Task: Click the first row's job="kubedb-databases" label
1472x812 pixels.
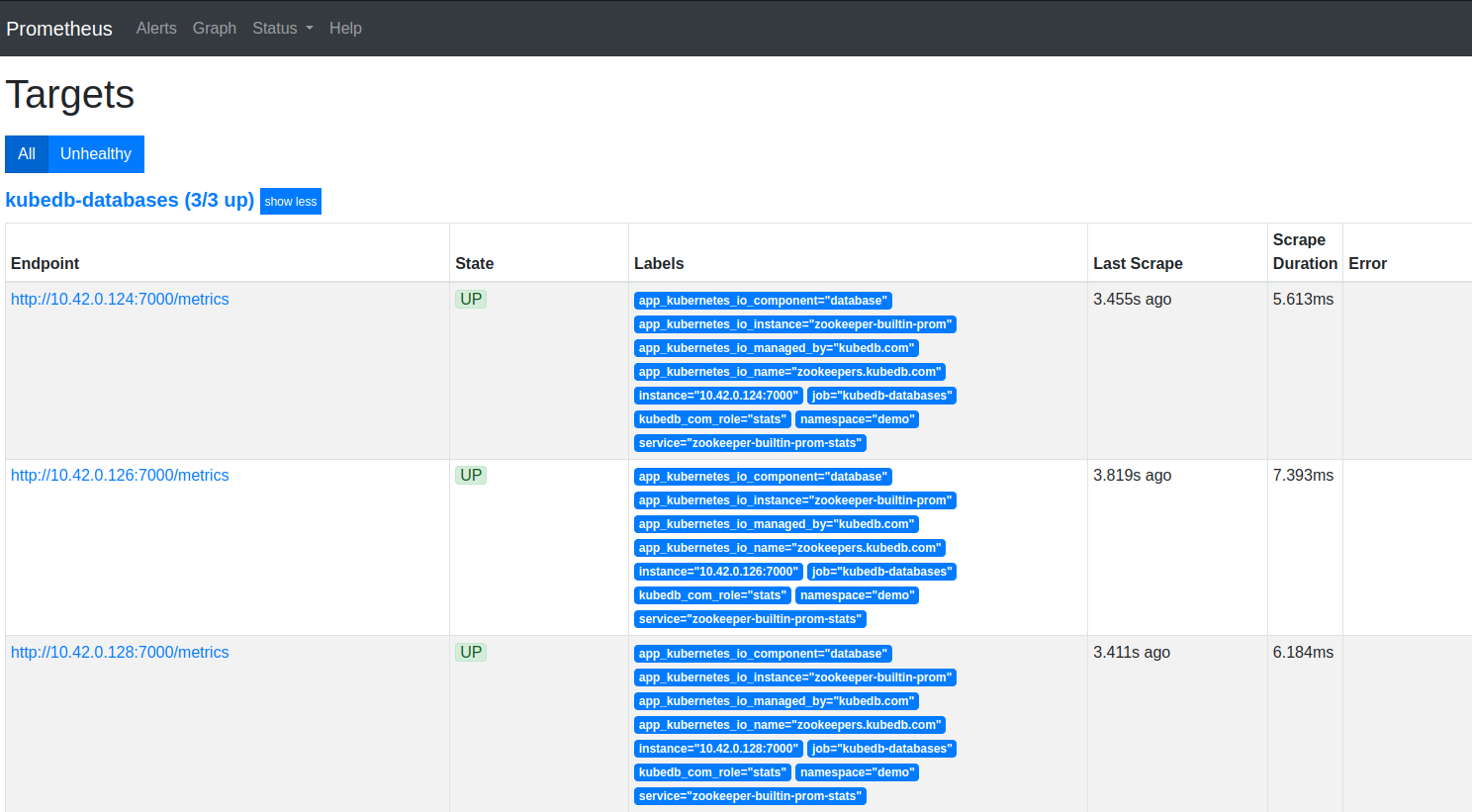Action: point(881,396)
